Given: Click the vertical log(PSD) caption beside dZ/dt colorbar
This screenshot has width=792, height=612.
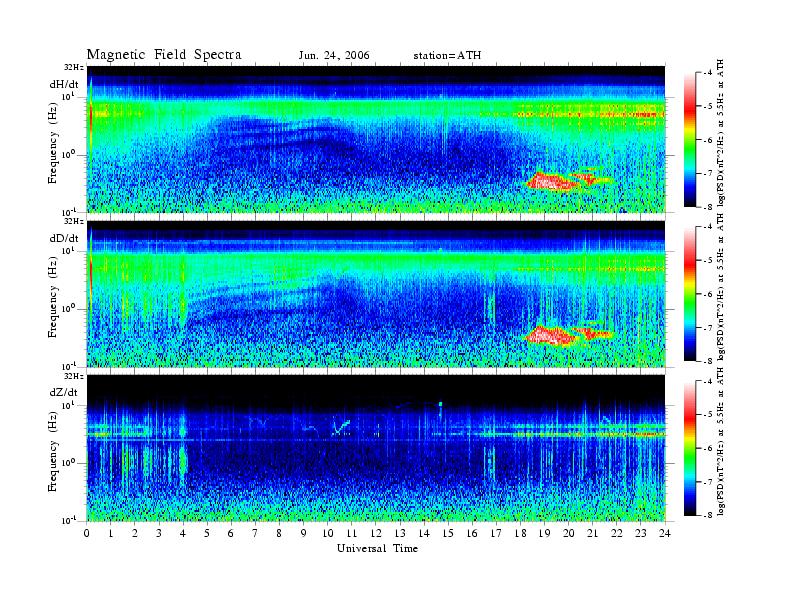Looking at the screenshot, I should pos(720,441).
